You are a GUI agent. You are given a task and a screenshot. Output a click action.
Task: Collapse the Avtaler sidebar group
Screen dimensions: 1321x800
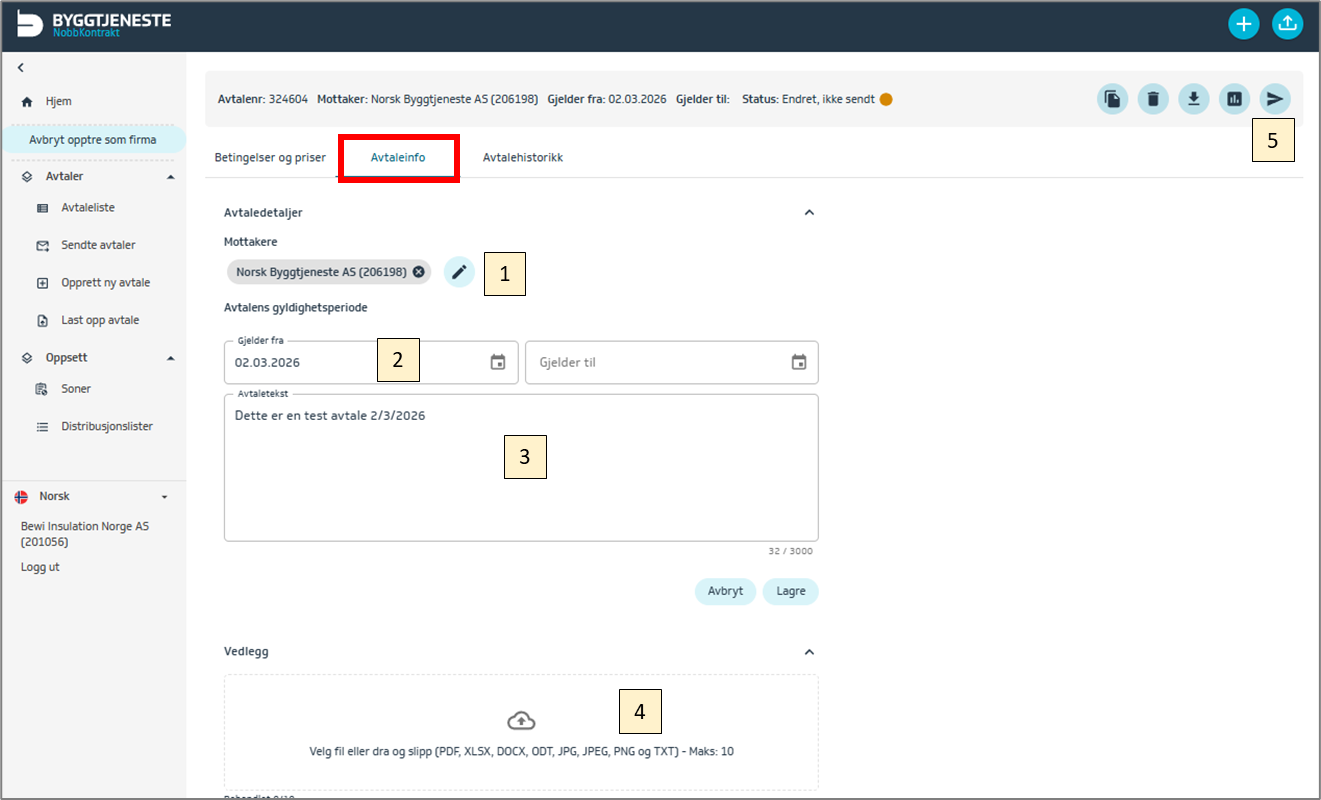[x=170, y=177]
